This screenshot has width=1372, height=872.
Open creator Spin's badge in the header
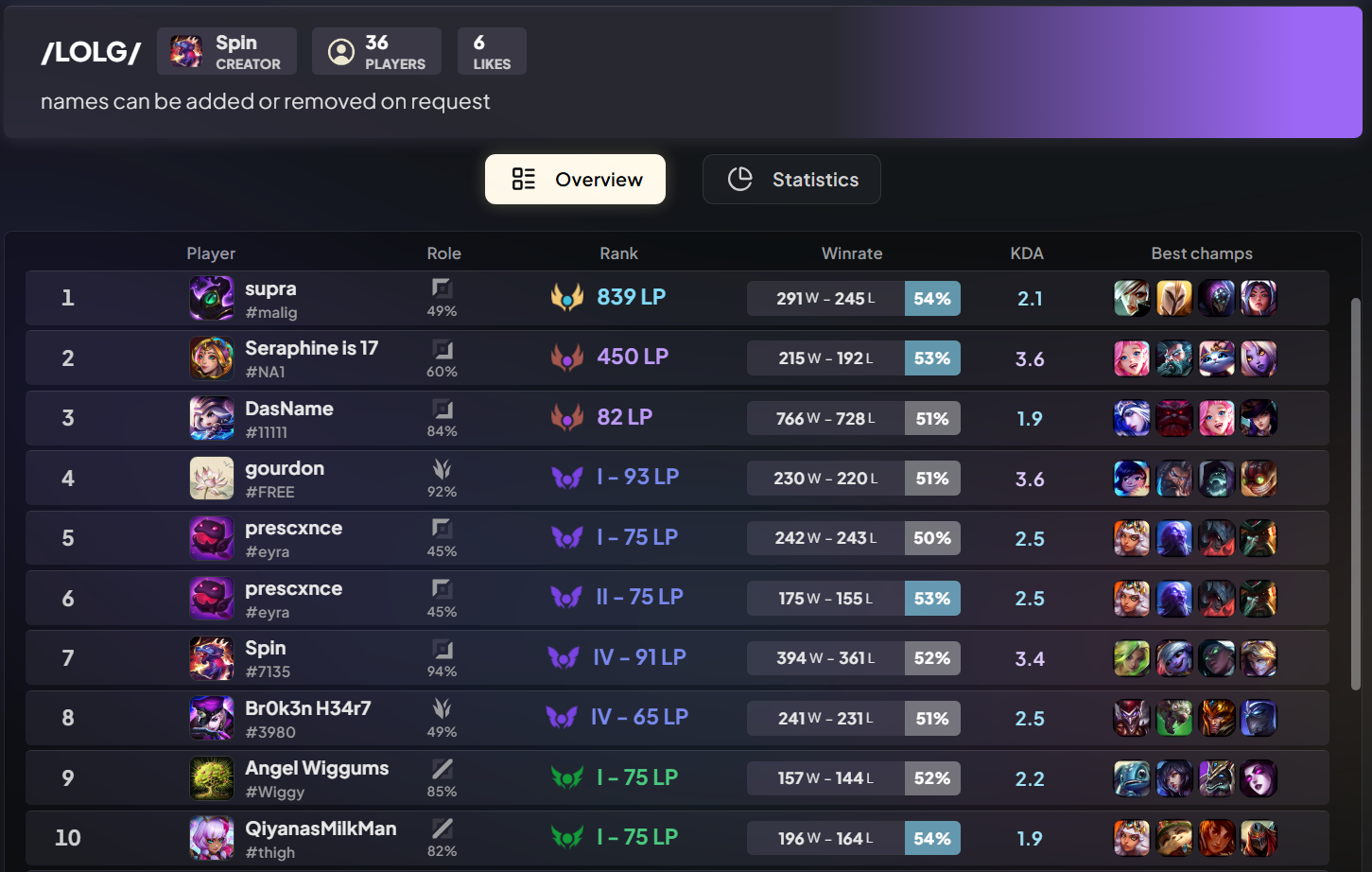coord(227,51)
